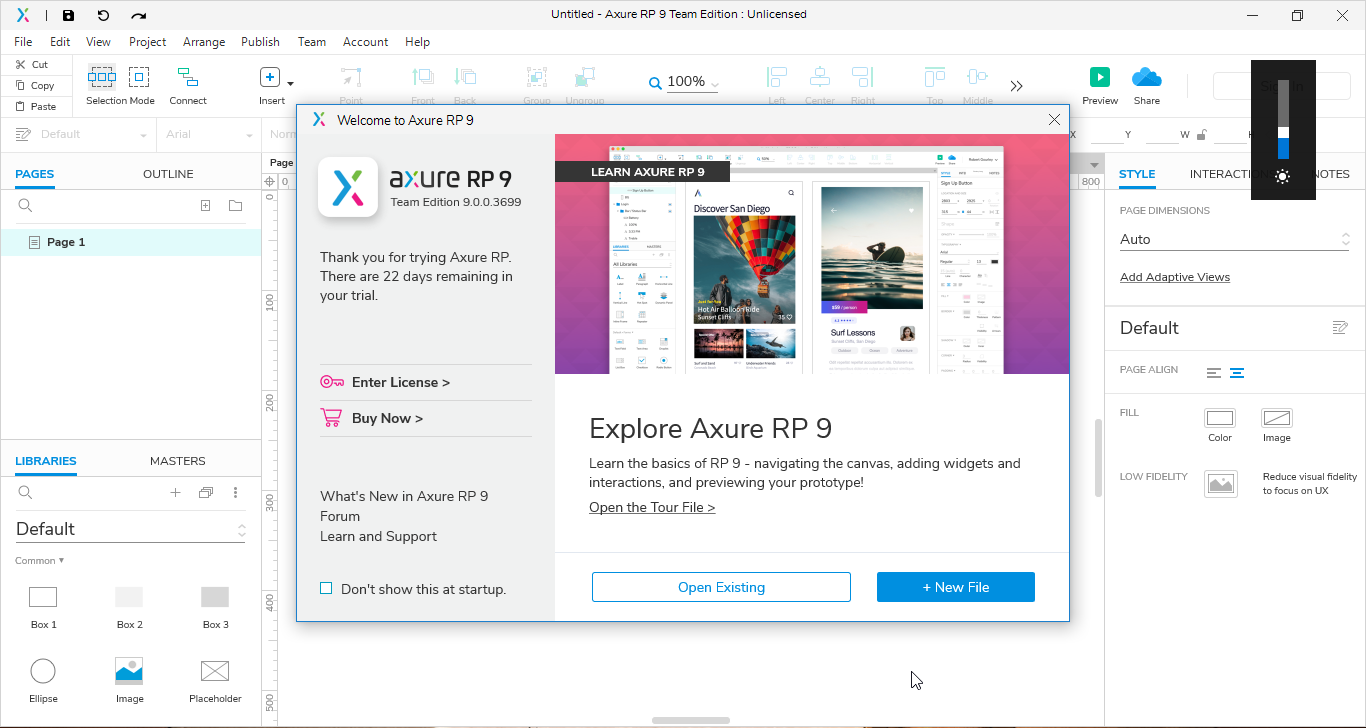1366x728 pixels.
Task: Open the Account menu
Action: tap(365, 42)
